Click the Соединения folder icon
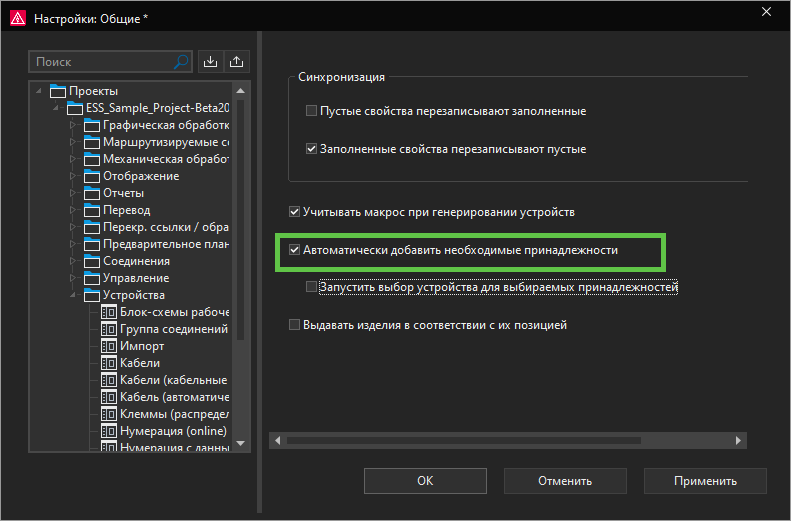This screenshot has height=521, width=791. pos(92,261)
